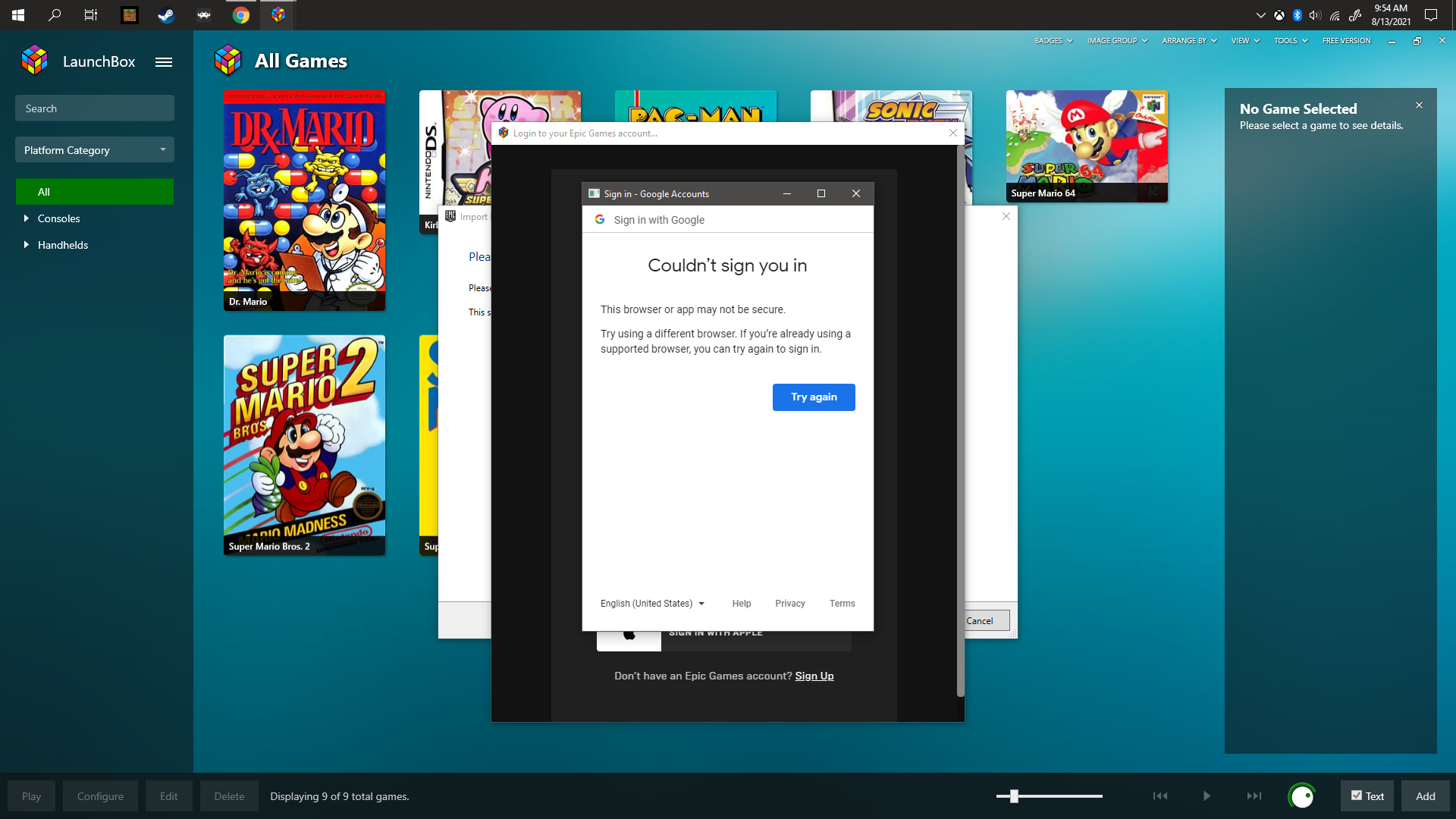Select the All category in sidebar
Image resolution: width=1456 pixels, height=819 pixels.
click(95, 192)
